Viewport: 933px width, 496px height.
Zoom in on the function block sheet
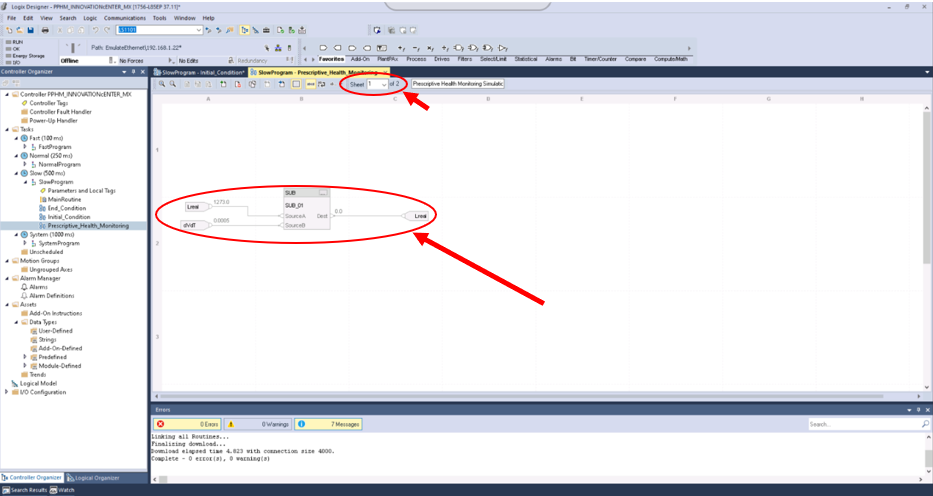point(162,84)
